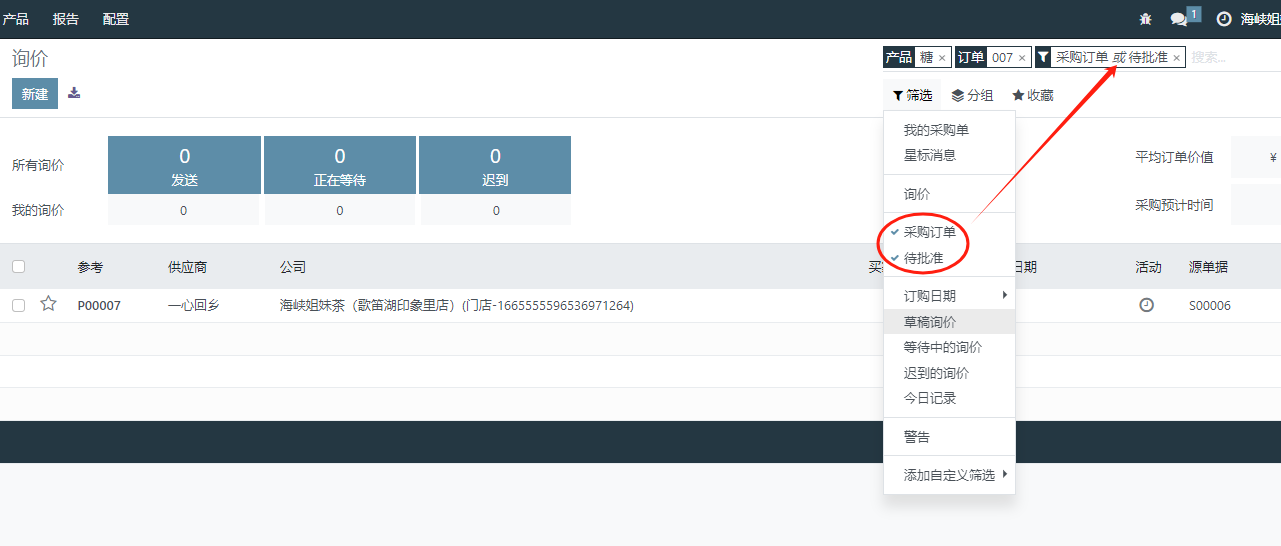This screenshot has width=1281, height=546.
Task: Open the chat messages icon
Action: [x=1180, y=19]
